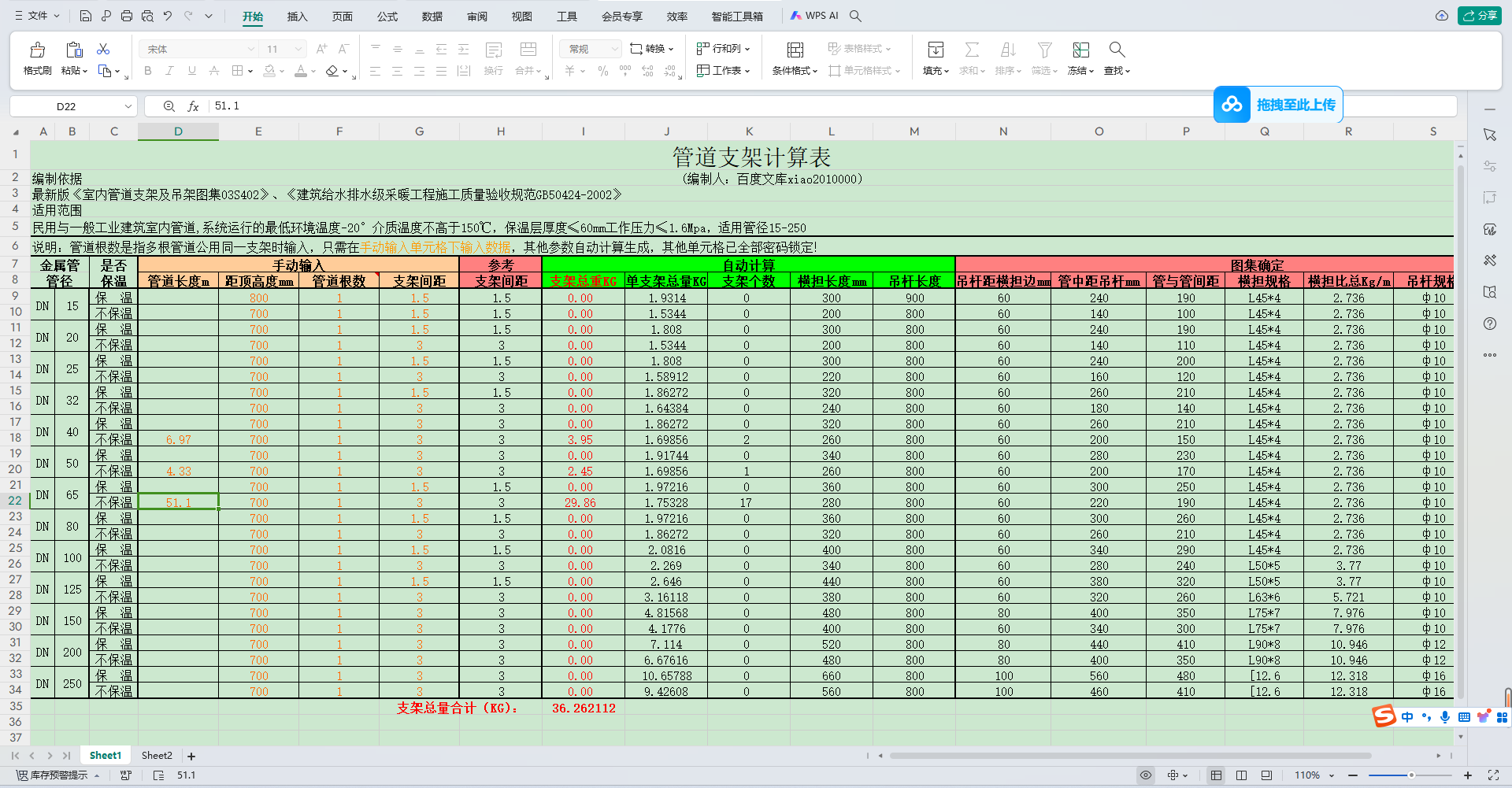1512x788 pixels.
Task: Toggle Italic formatting
Action: 170,71
